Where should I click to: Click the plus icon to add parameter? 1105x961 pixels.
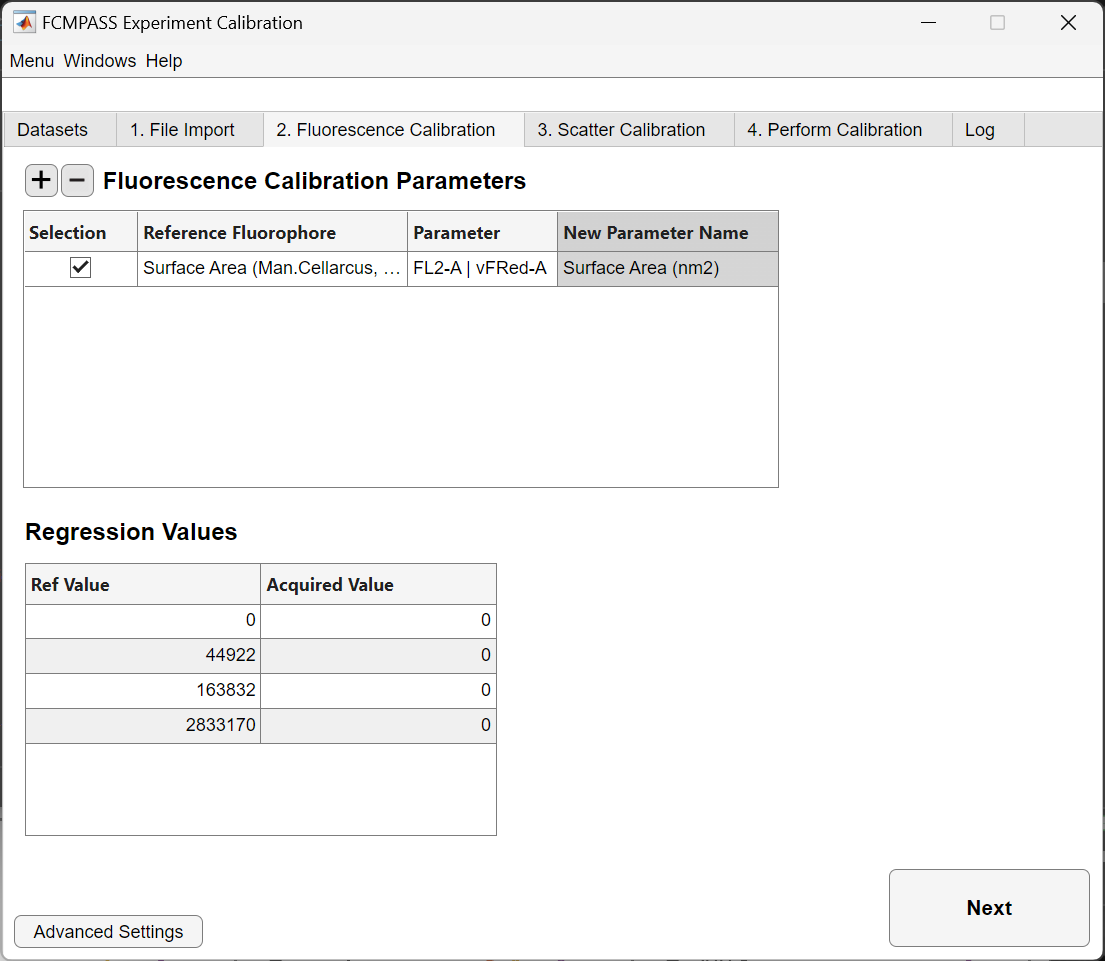pyautogui.click(x=41, y=180)
